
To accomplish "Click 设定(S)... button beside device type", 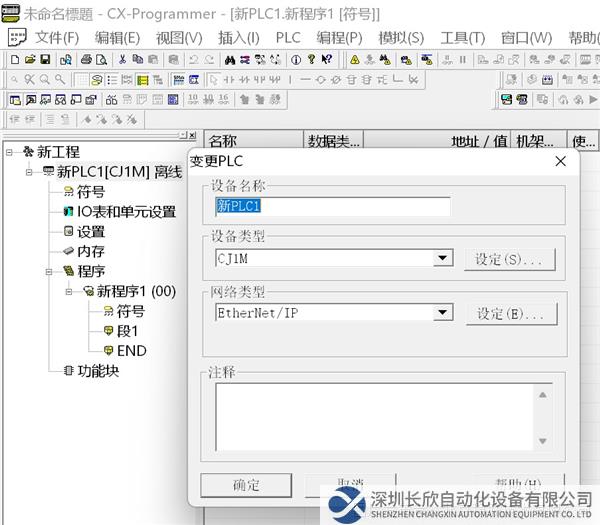I will [509, 259].
